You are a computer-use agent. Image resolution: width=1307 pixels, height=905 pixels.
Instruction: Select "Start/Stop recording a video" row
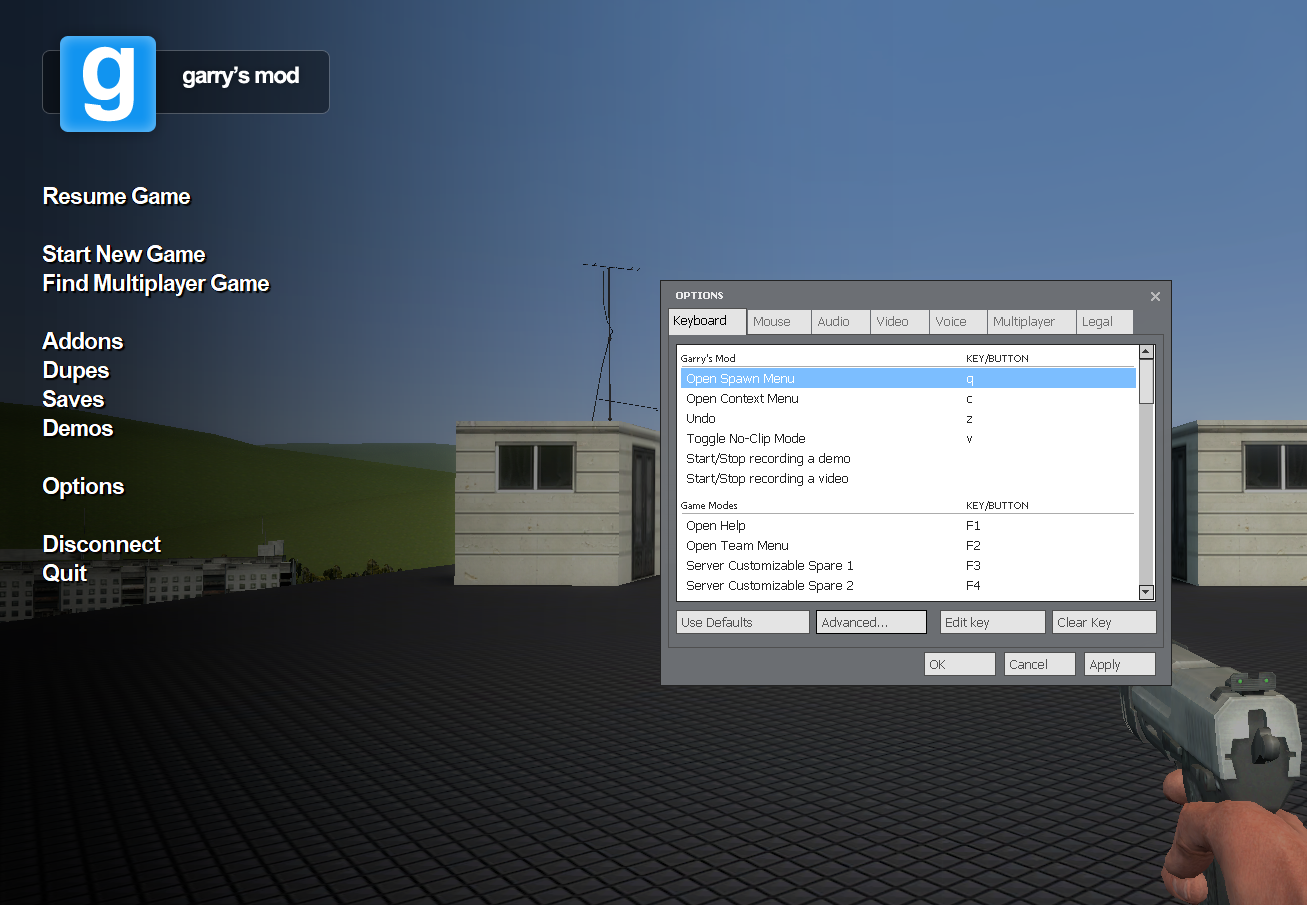(x=908, y=478)
